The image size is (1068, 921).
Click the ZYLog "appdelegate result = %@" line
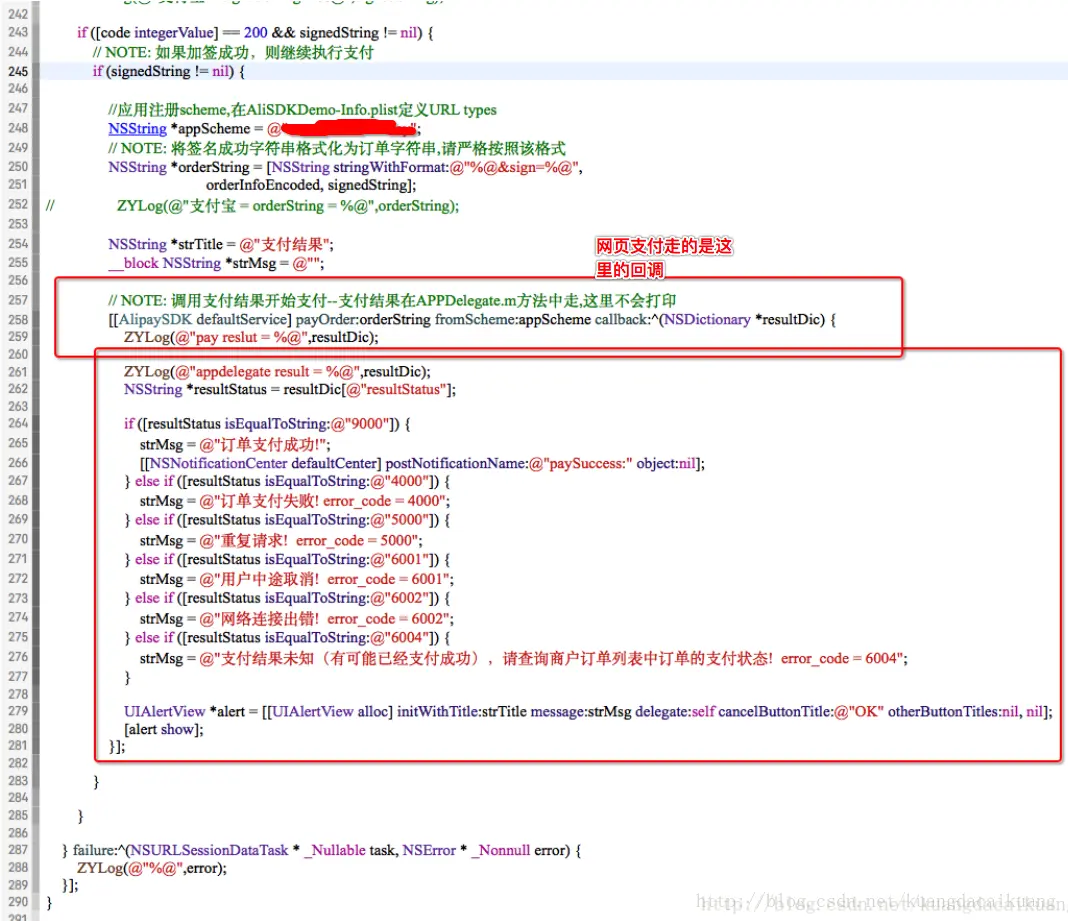pyautogui.click(x=277, y=372)
